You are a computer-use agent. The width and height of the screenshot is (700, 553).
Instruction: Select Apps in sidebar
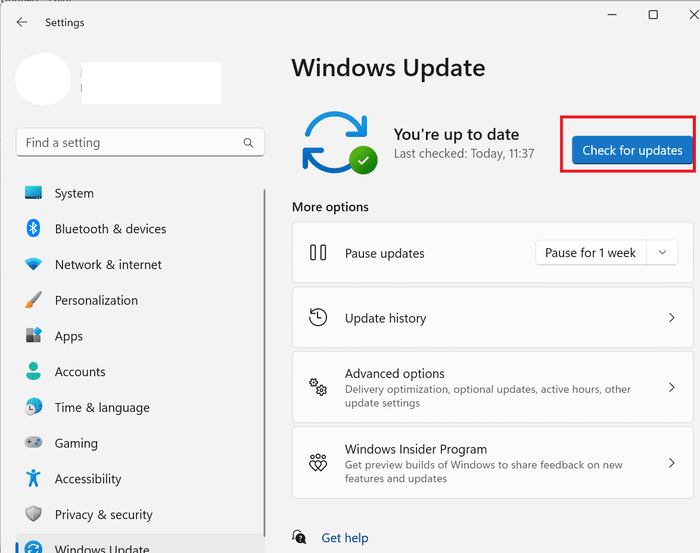[140, 336]
